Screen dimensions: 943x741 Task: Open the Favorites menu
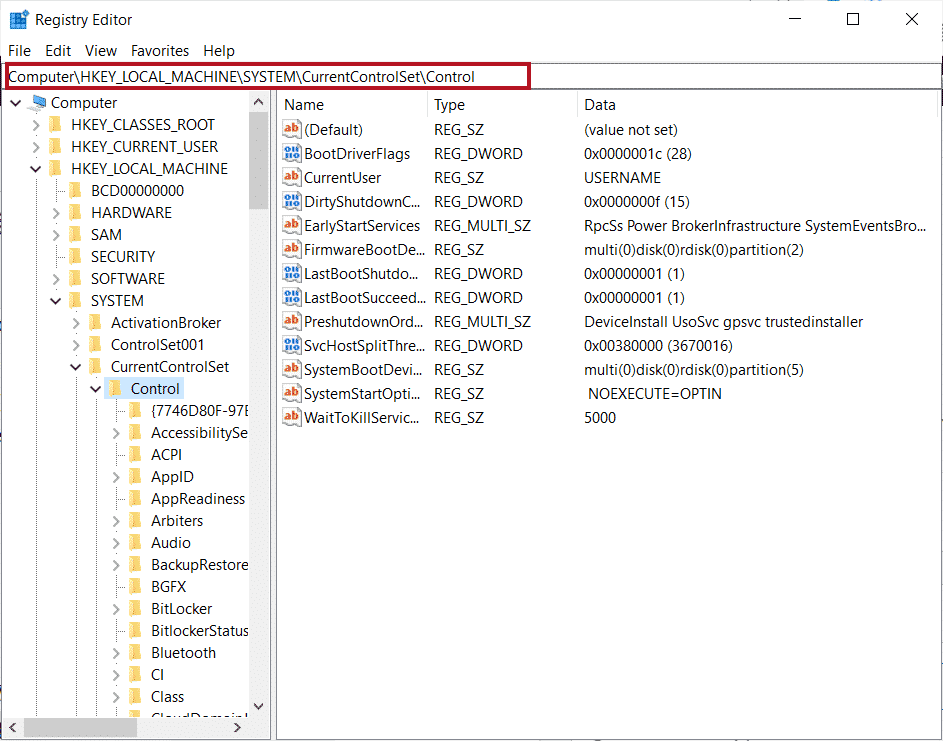(160, 51)
